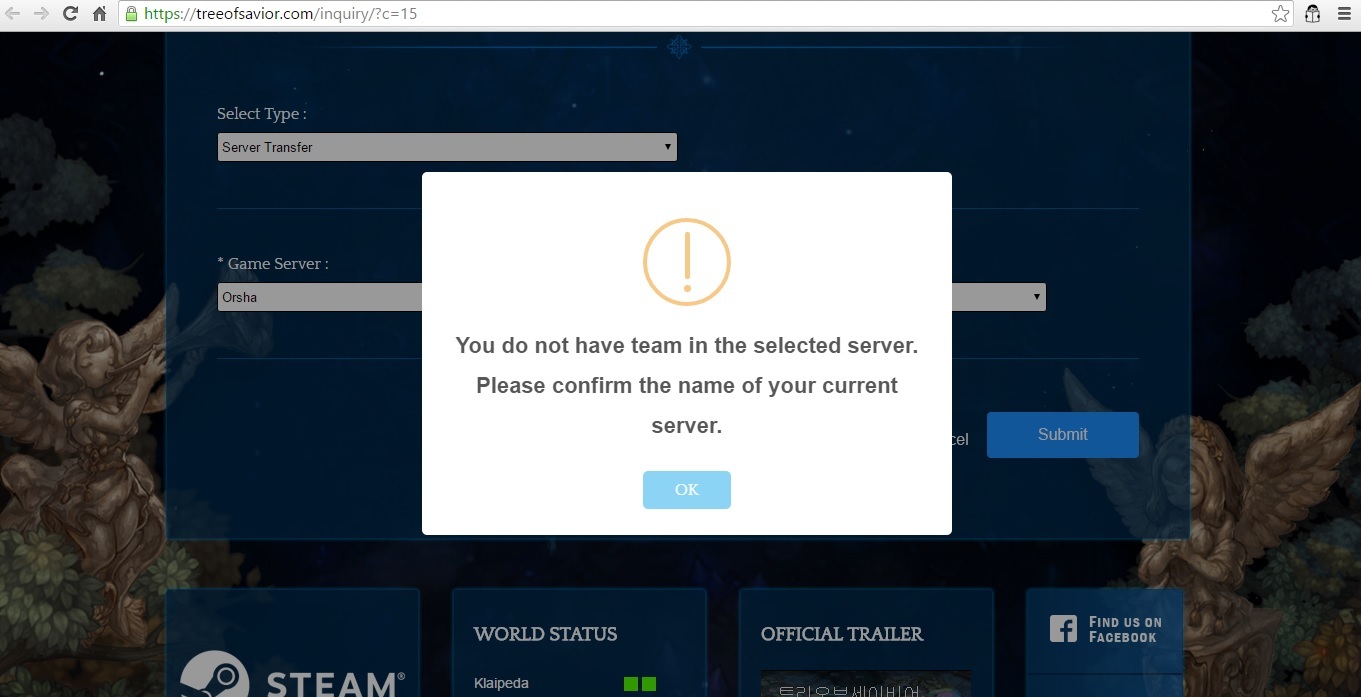
Task: Click the Facebook logo icon
Action: pos(1063,629)
